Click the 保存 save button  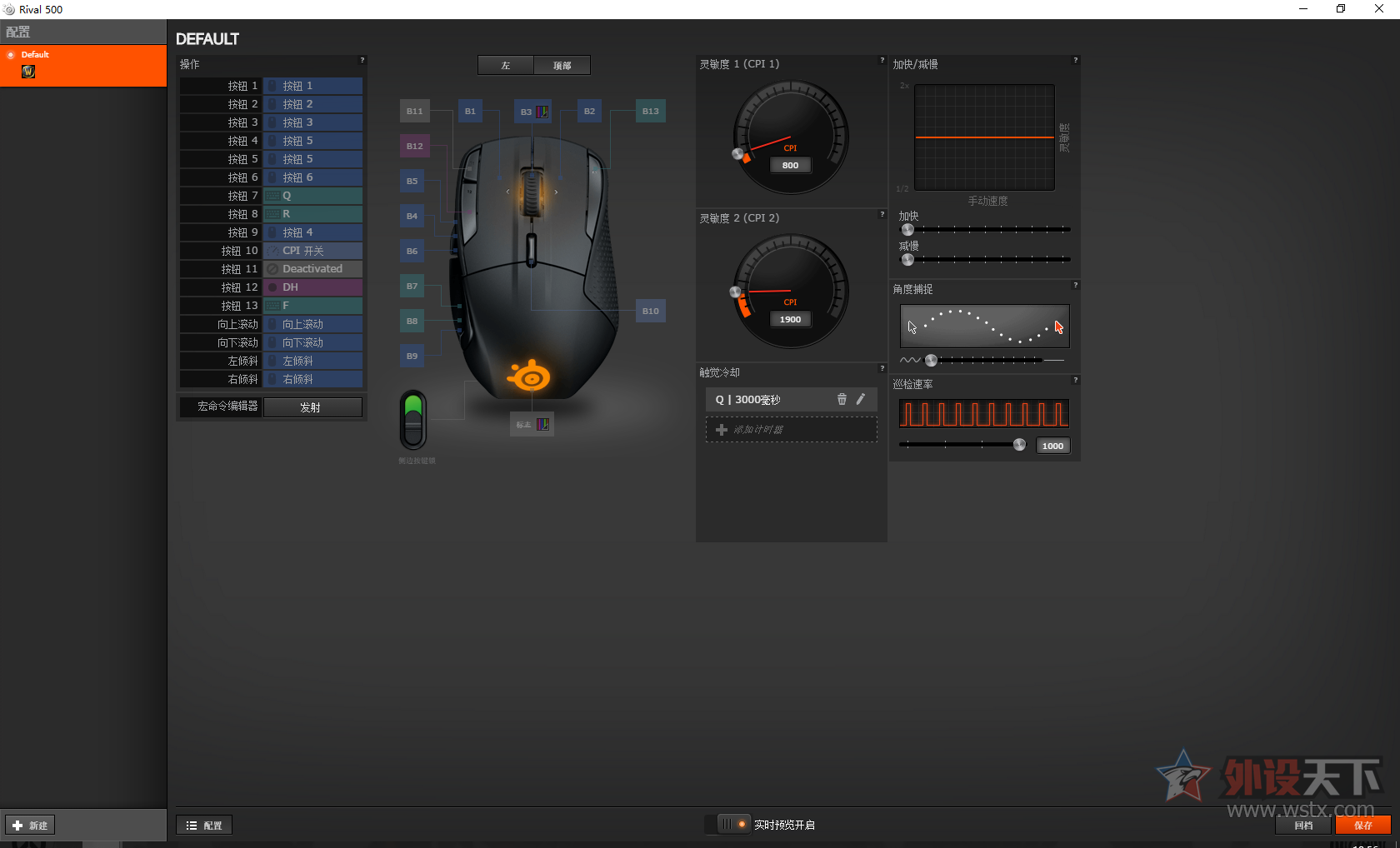(x=1363, y=826)
